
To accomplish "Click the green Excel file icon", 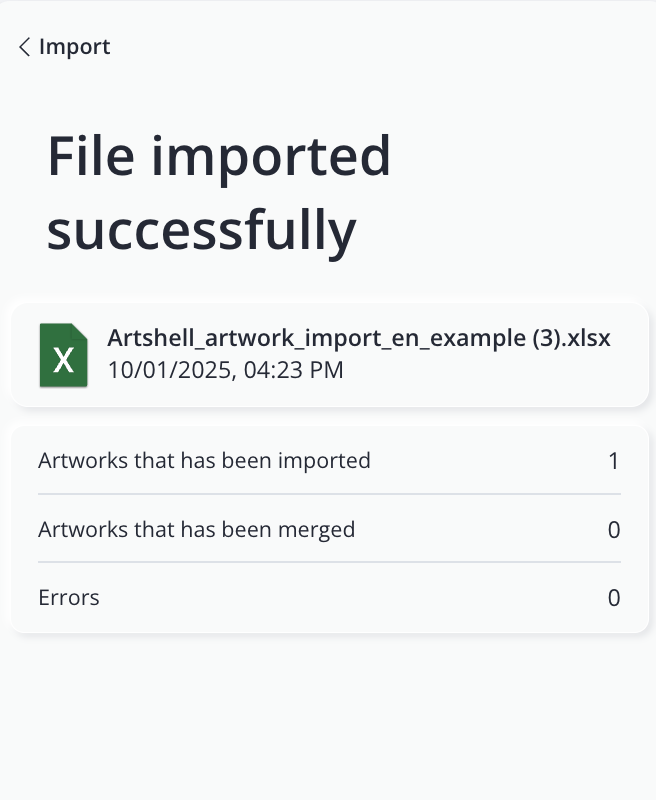I will (x=63, y=355).
